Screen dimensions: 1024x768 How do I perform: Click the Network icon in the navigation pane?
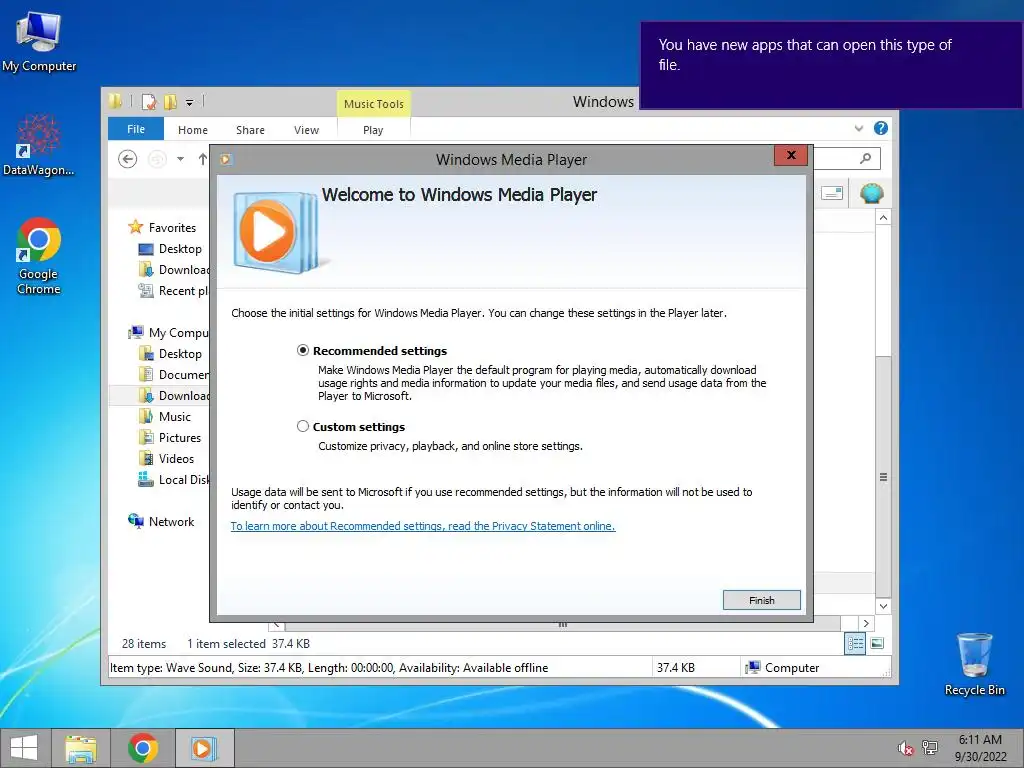(x=135, y=520)
